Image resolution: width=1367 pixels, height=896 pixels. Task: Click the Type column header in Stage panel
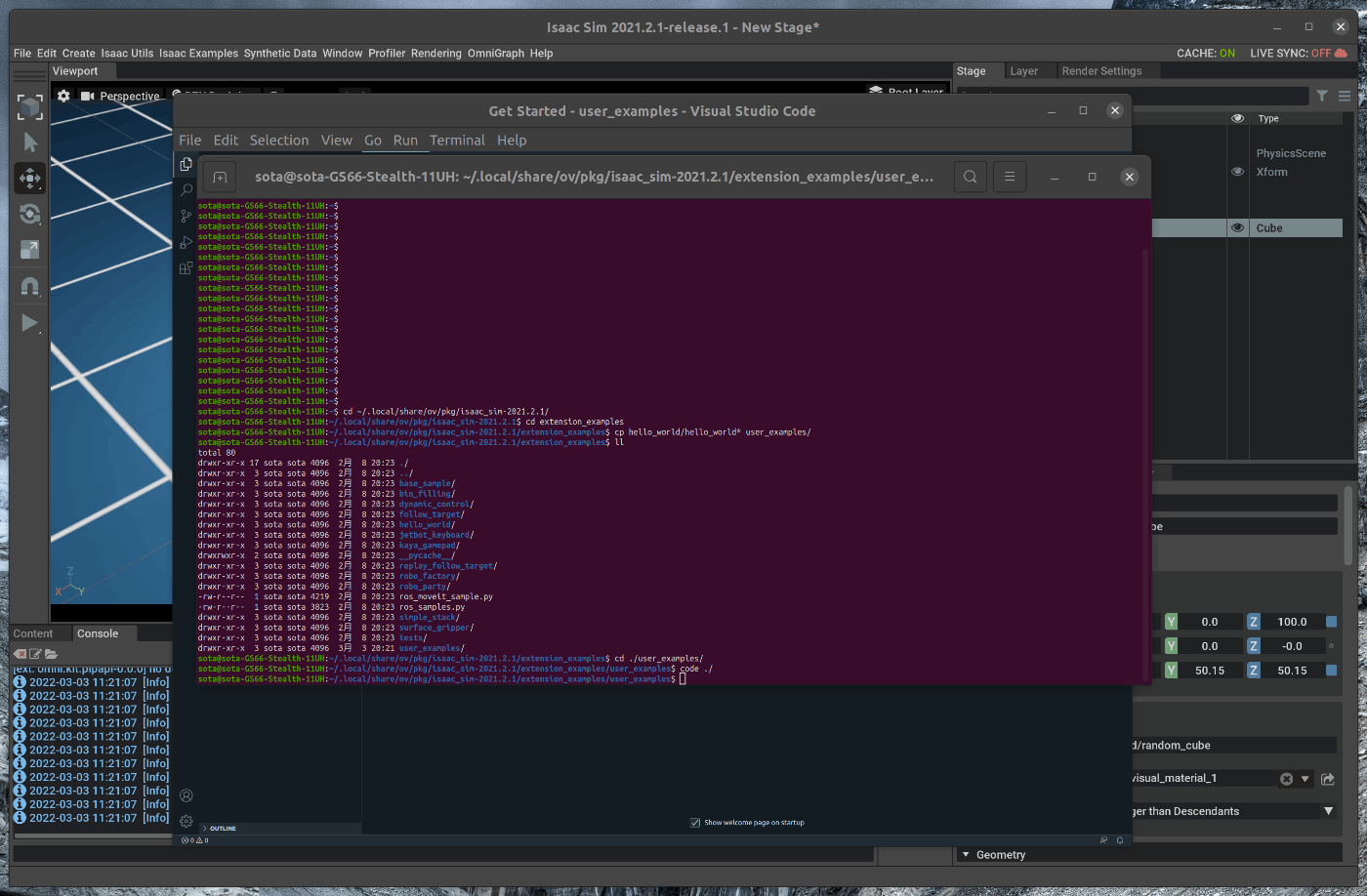[x=1268, y=118]
